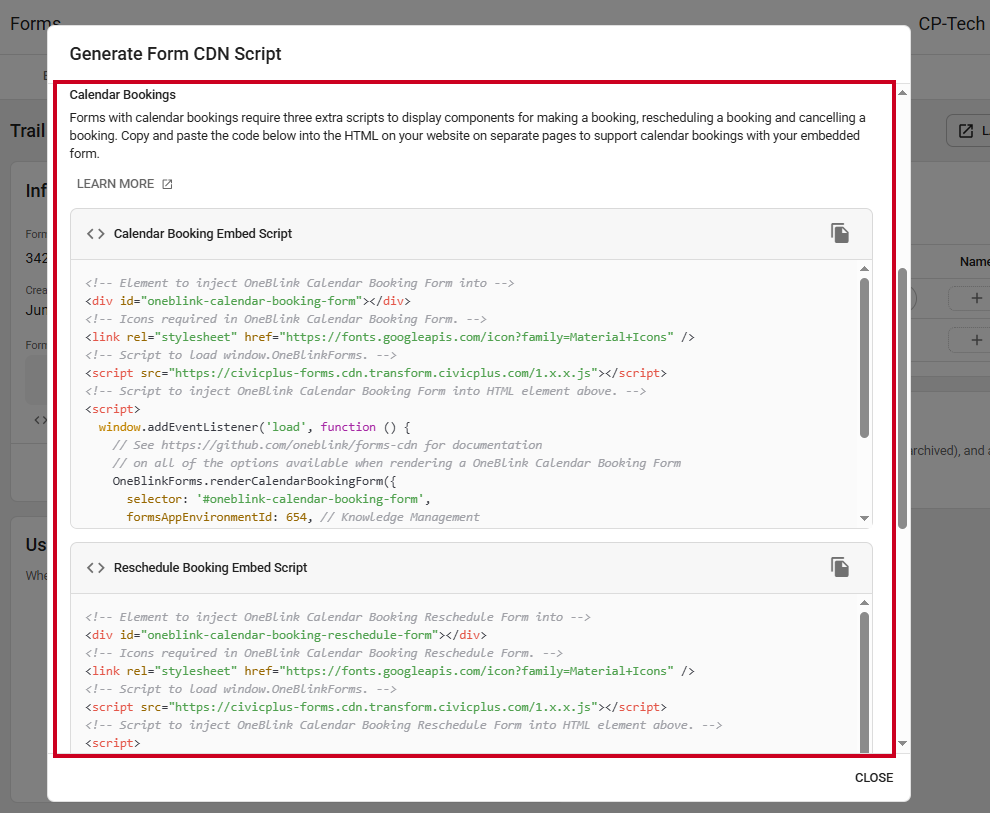The width and height of the screenshot is (990, 813).
Task: Click the Calendar Bookings section heading
Action: (x=122, y=95)
